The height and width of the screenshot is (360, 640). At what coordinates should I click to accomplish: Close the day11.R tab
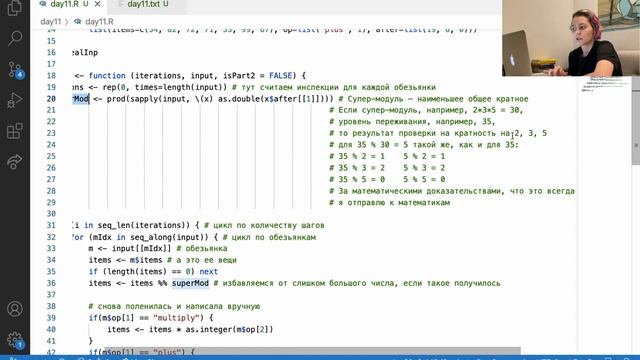98,4
